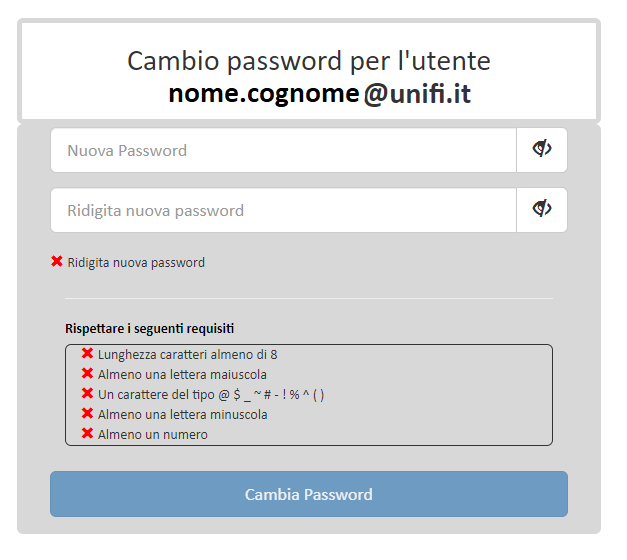This screenshot has height=560, width=627.
Task: Click red X beside Ridigita nuova password
Action: tap(57, 262)
